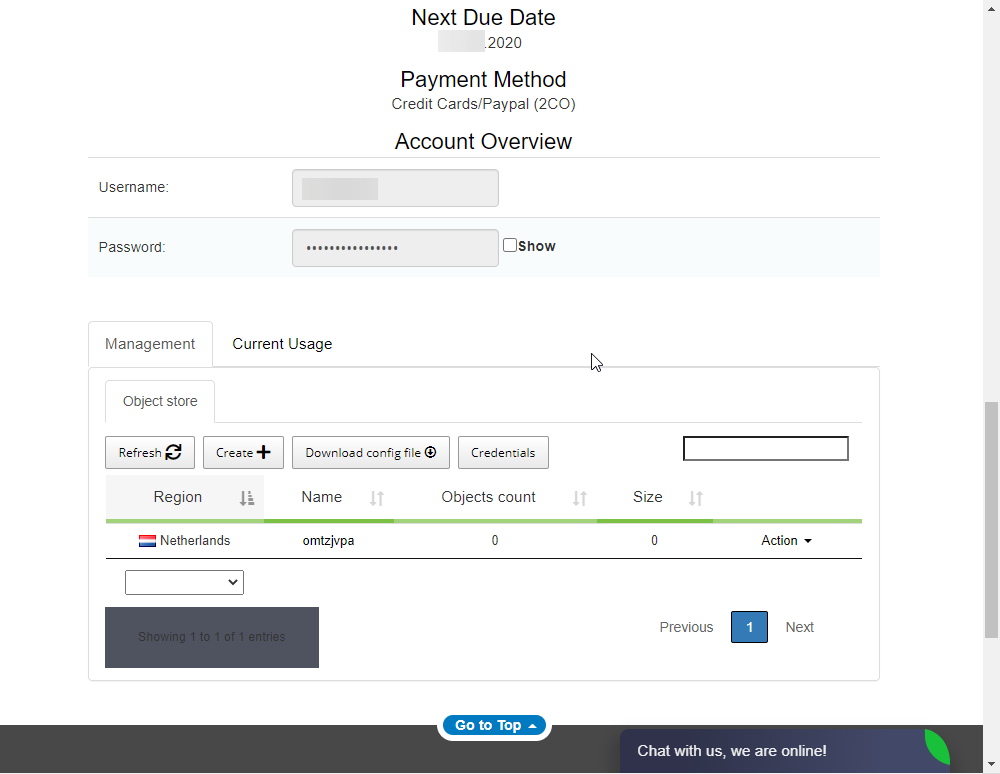
Task: Click the Previous pagination link
Action: (x=686, y=627)
